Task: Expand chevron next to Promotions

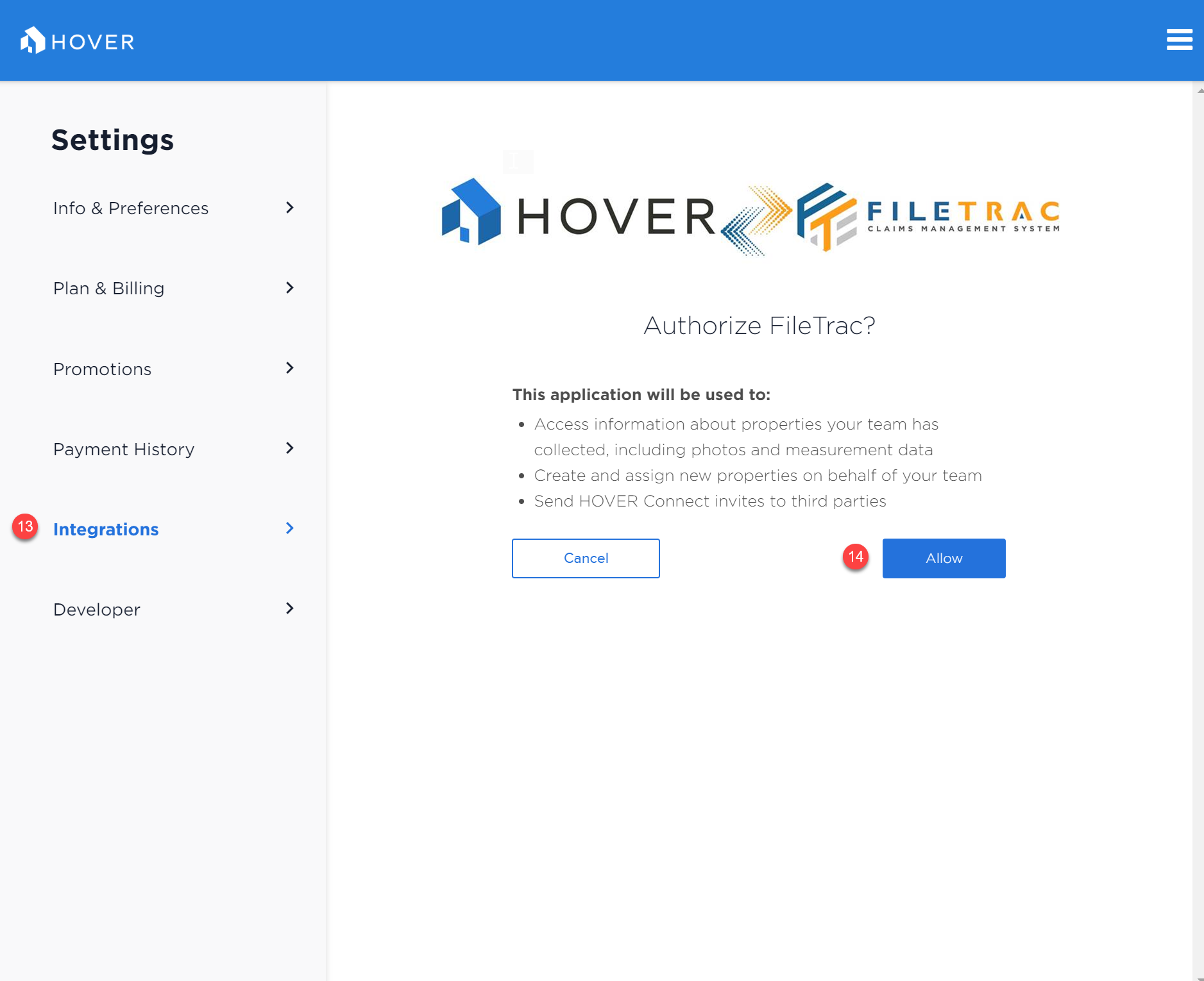Action: pyautogui.click(x=290, y=368)
